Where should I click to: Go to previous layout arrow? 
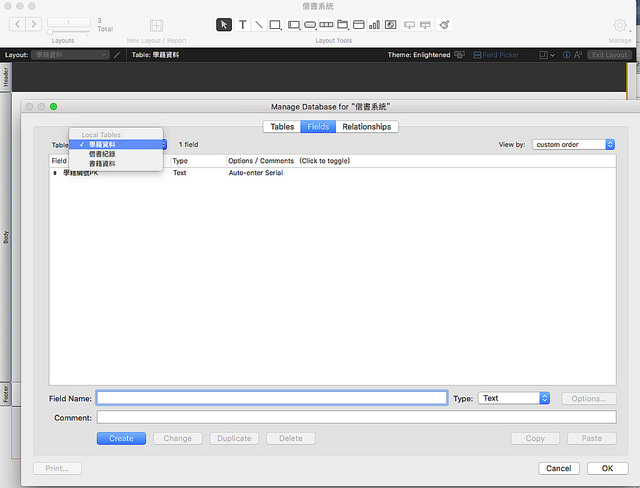18,24
